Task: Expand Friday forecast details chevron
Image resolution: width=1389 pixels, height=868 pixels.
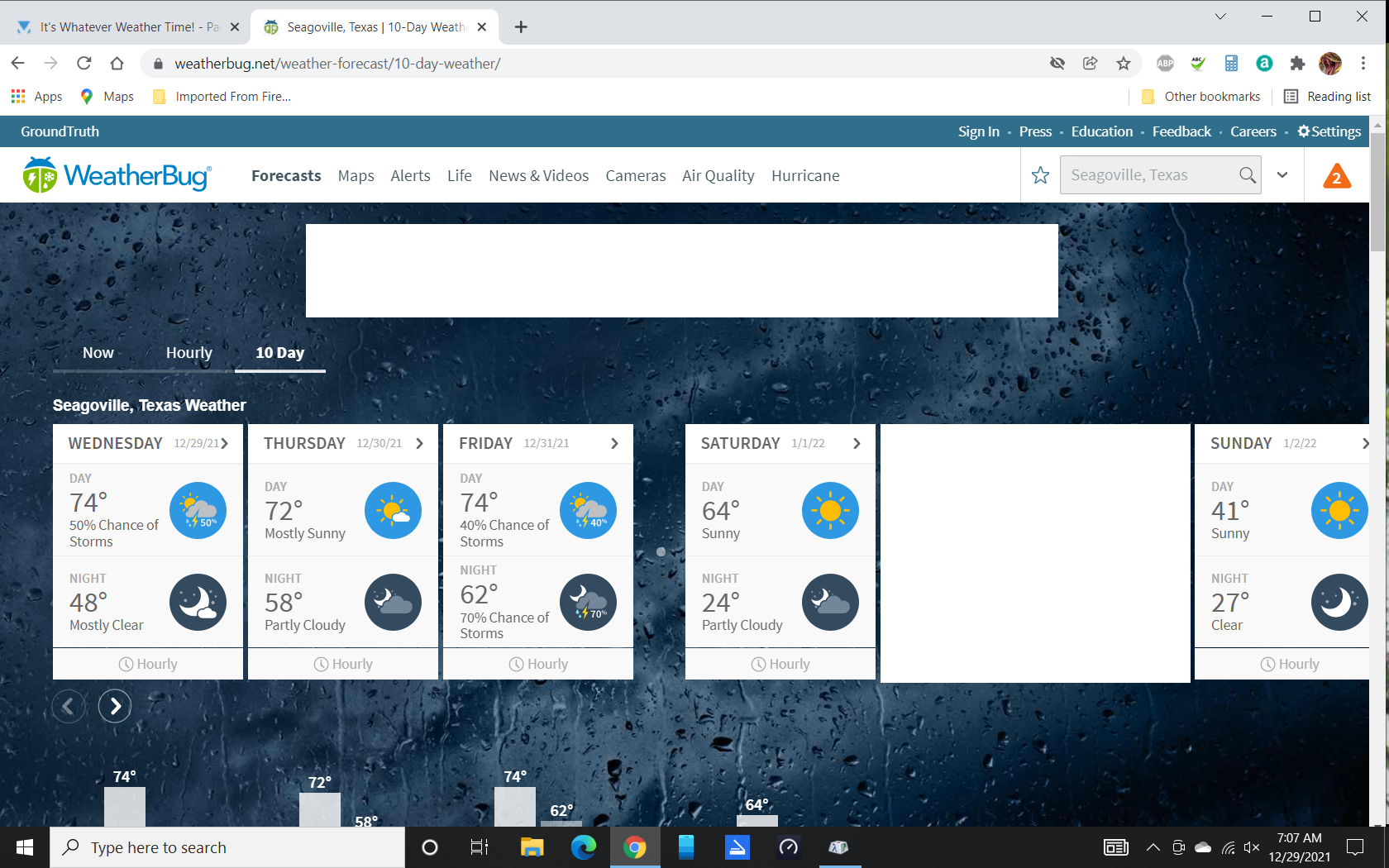Action: coord(614,444)
